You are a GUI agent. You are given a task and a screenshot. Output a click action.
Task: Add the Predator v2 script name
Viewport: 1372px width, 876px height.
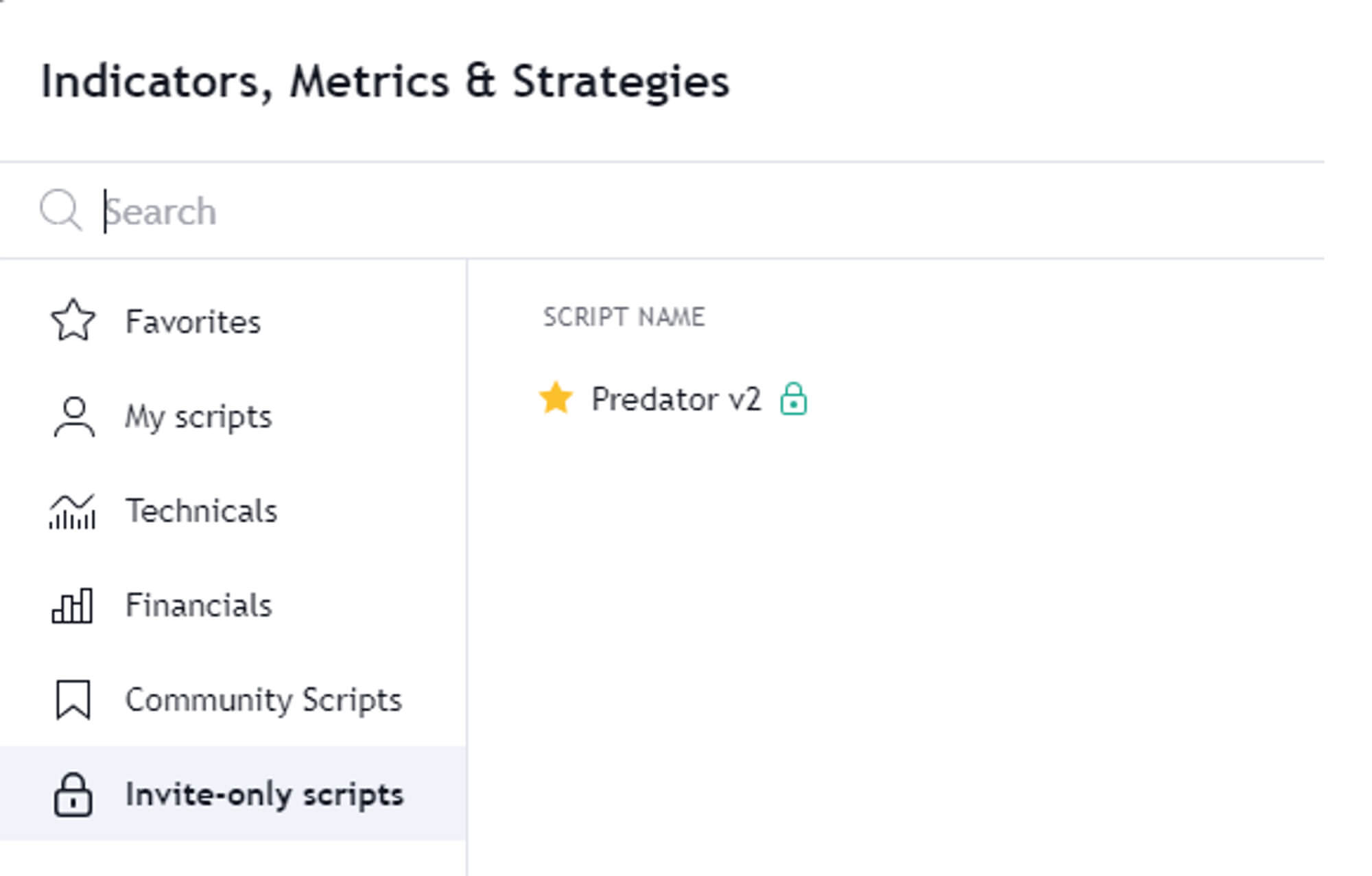point(676,399)
